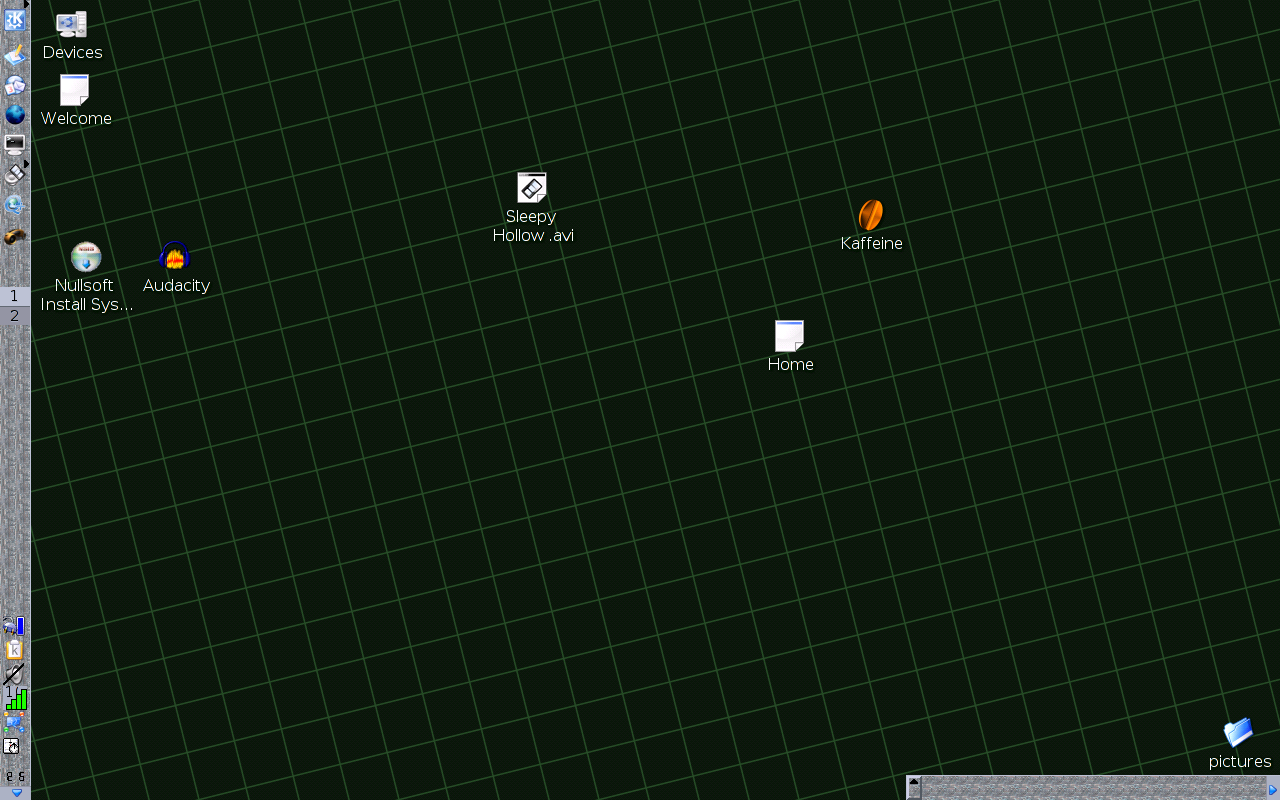Viewport: 1280px width, 800px height.
Task: Switch to virtual desktop 1
Action: tap(15, 296)
